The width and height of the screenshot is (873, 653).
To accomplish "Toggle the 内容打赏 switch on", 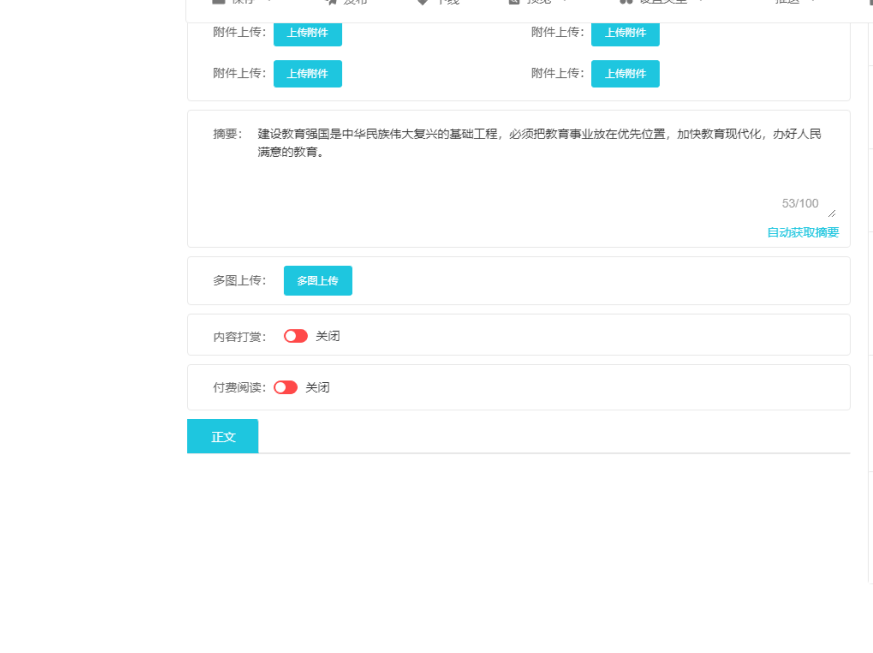I will point(296,336).
